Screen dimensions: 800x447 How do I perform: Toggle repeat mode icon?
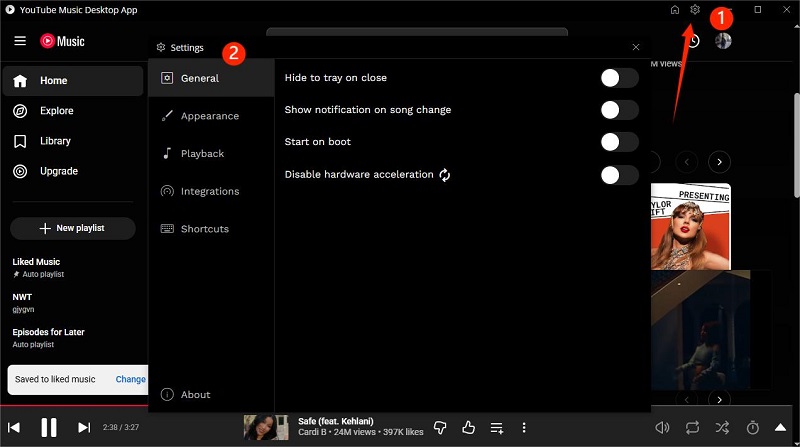692,428
